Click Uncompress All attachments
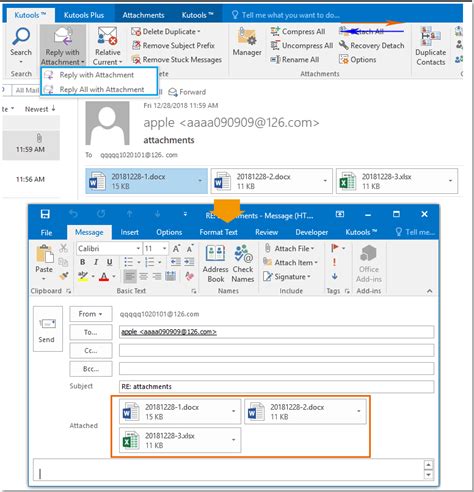Viewport: 474px width, 492px height. point(302,46)
